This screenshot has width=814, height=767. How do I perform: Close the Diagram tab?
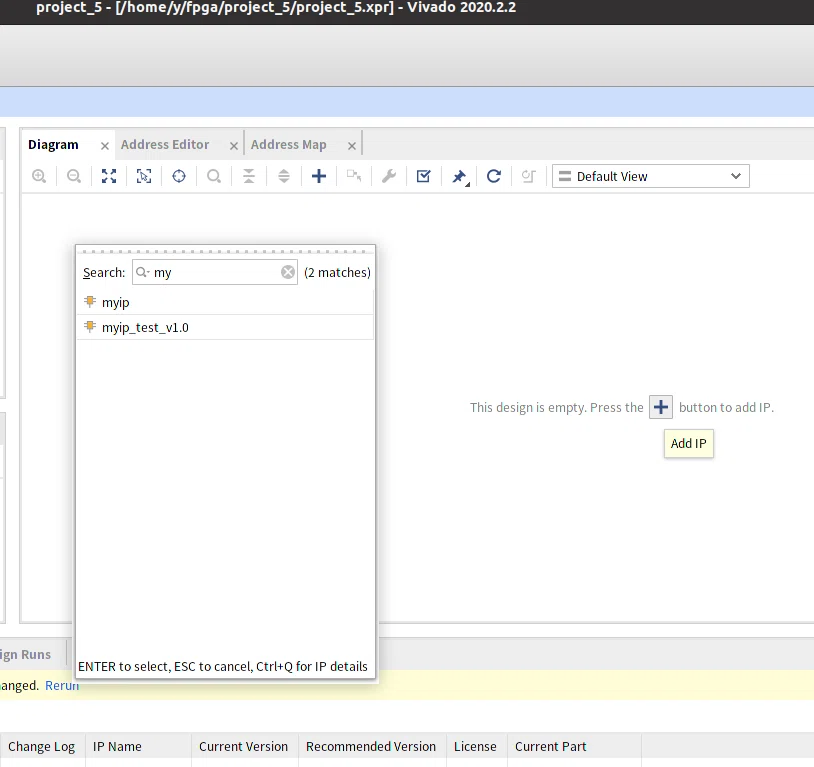(105, 146)
